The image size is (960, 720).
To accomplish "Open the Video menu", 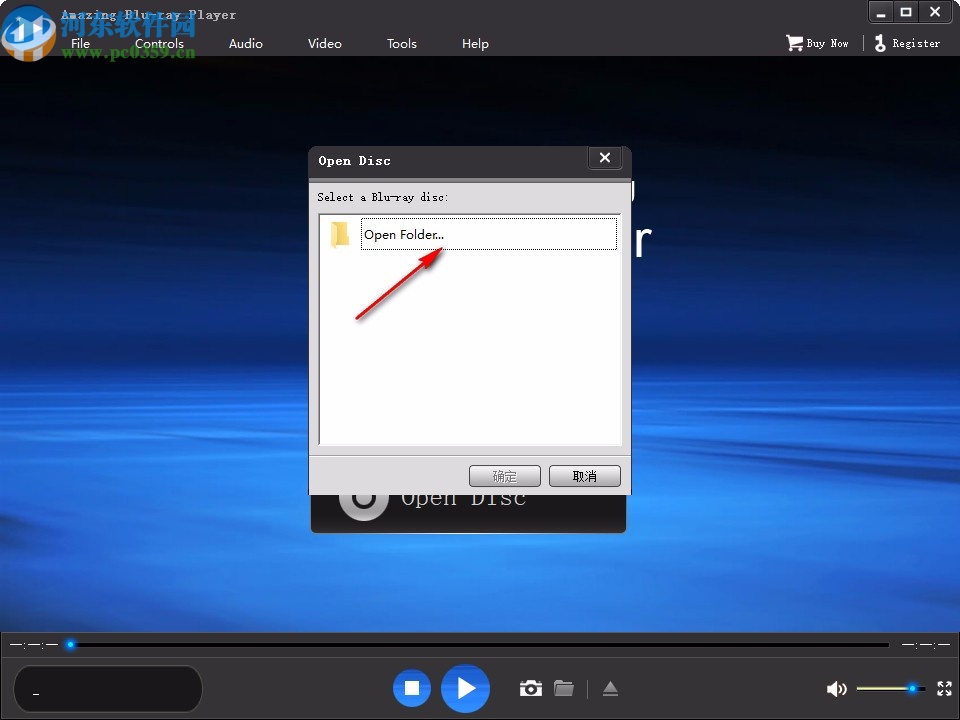I will pos(324,43).
